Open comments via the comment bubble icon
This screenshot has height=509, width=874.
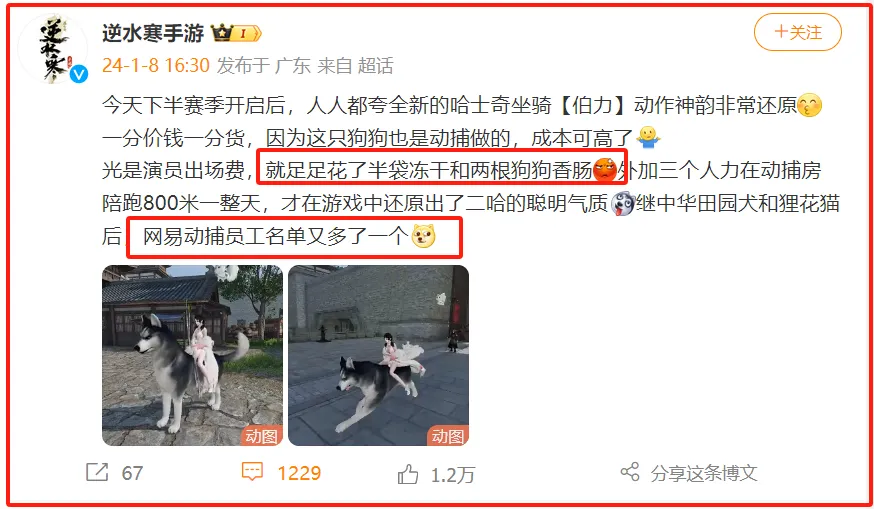(252, 472)
